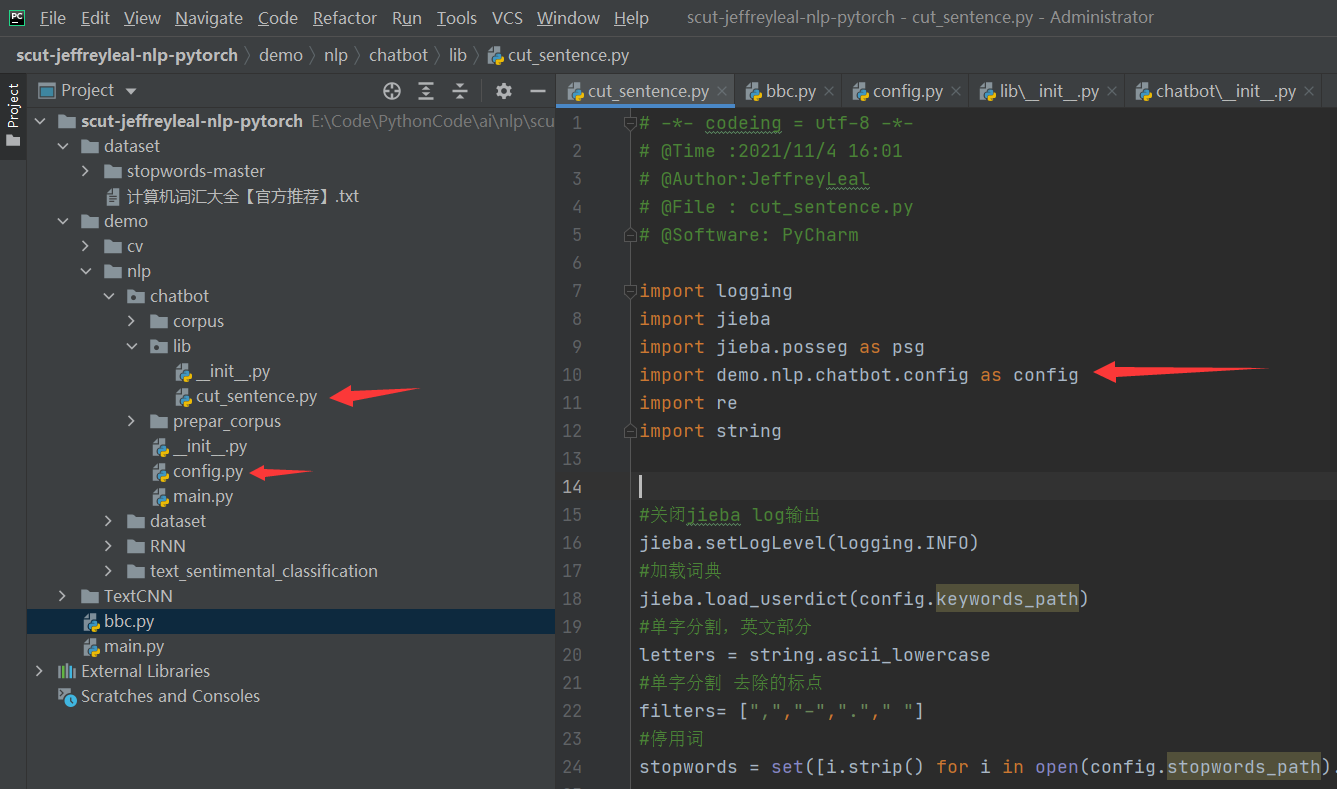Click line number 14 in the editor gutter
This screenshot has height=789, width=1337.
click(x=571, y=487)
